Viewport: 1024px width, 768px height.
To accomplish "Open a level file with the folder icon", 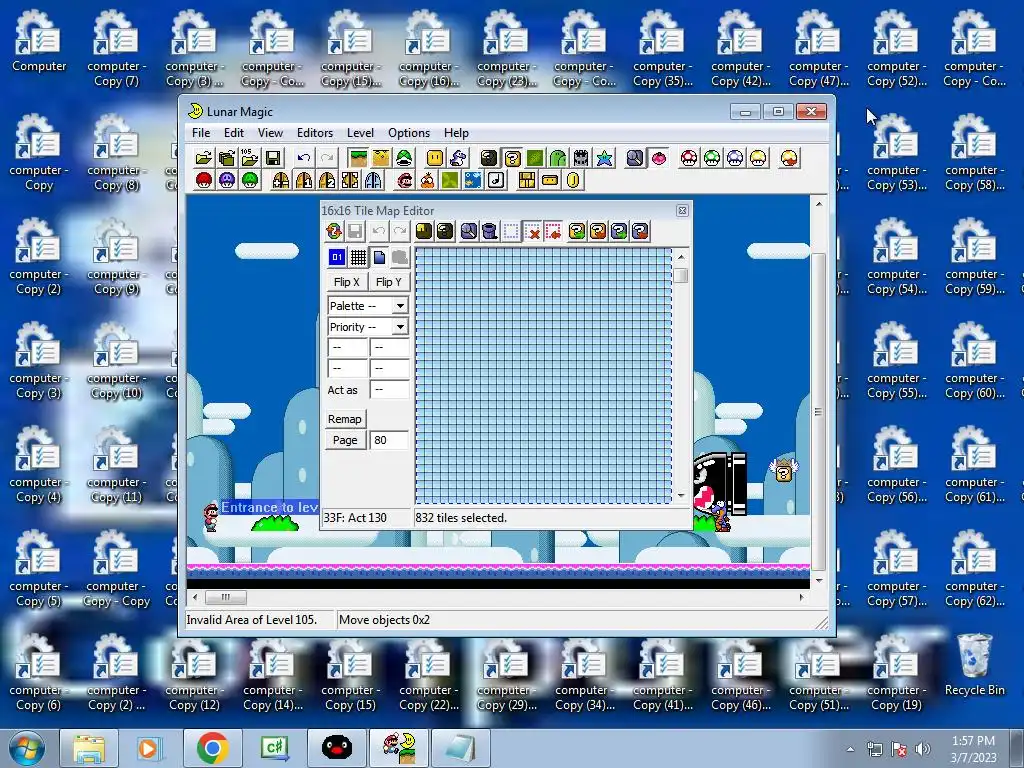I will point(204,157).
